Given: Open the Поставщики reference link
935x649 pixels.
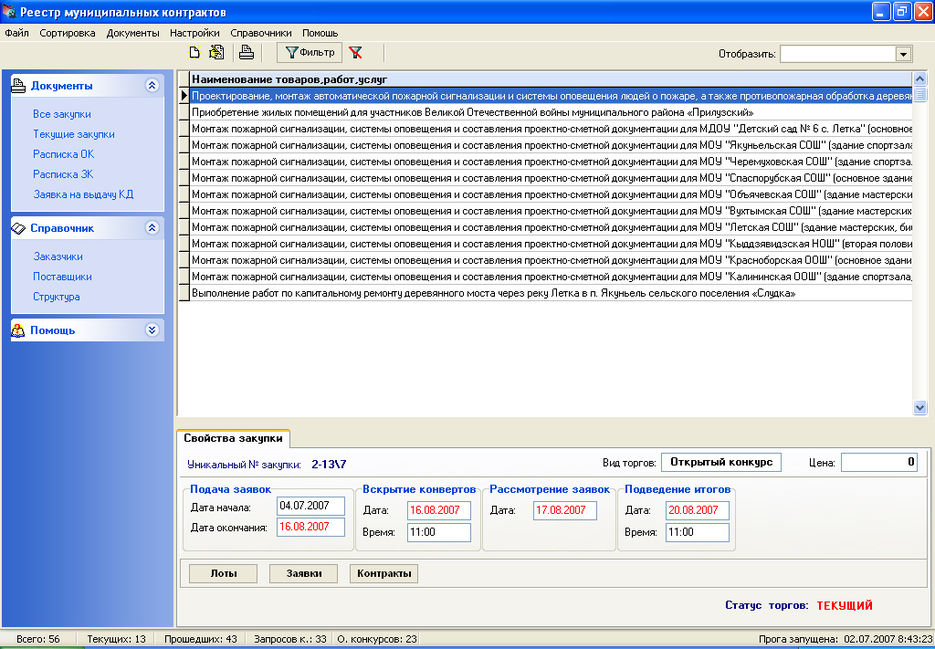Looking at the screenshot, I should [63, 276].
